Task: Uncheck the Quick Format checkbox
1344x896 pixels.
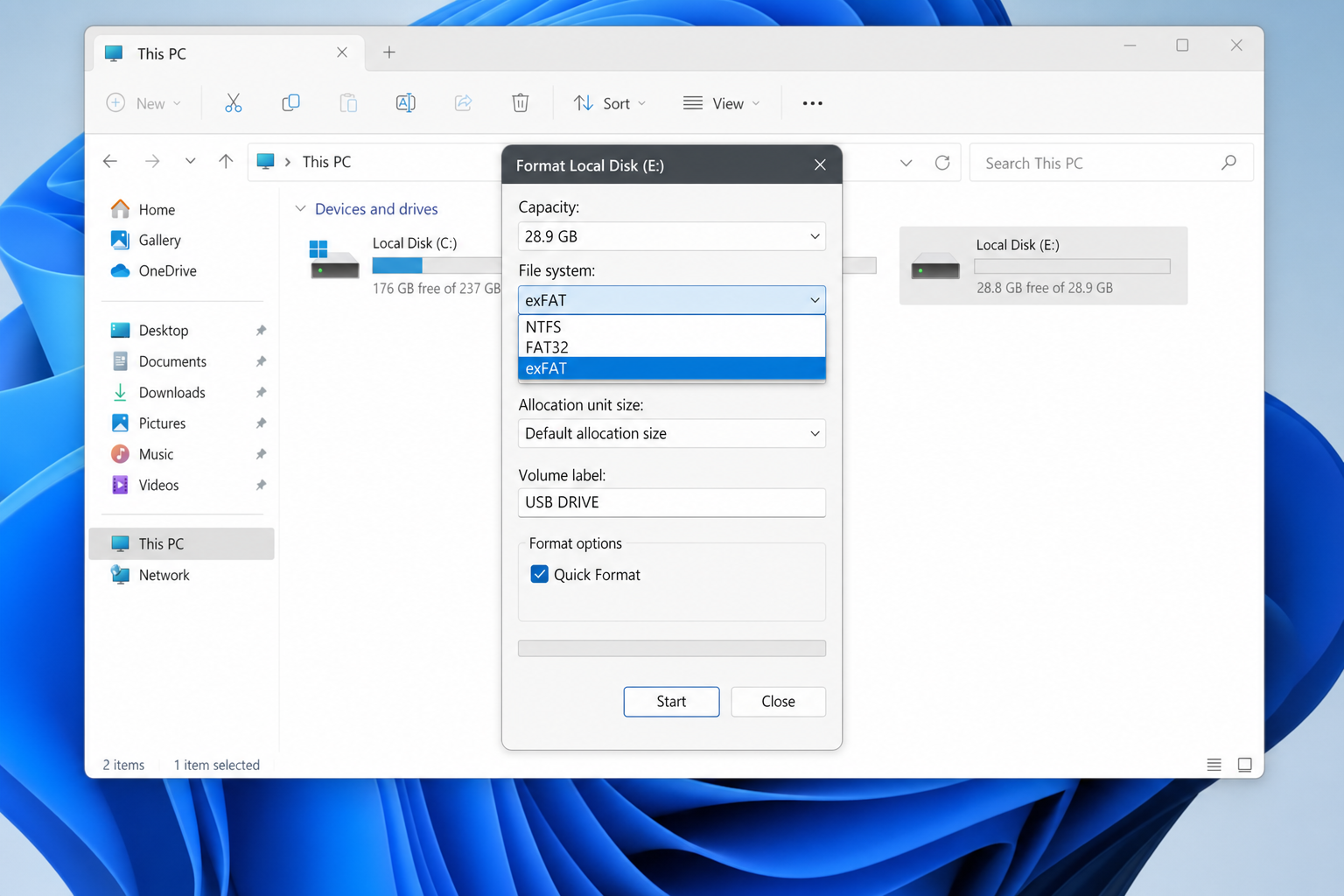Action: pyautogui.click(x=540, y=574)
